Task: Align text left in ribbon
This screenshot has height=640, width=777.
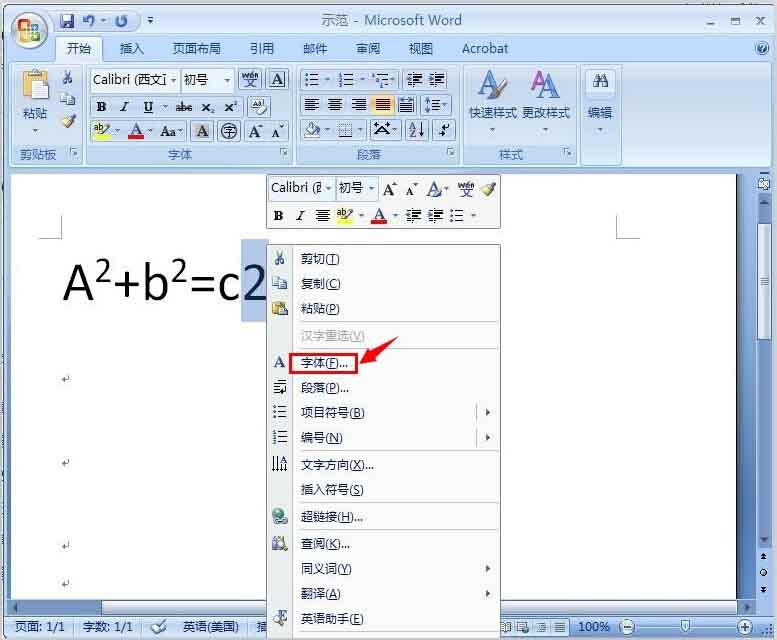Action: click(311, 105)
